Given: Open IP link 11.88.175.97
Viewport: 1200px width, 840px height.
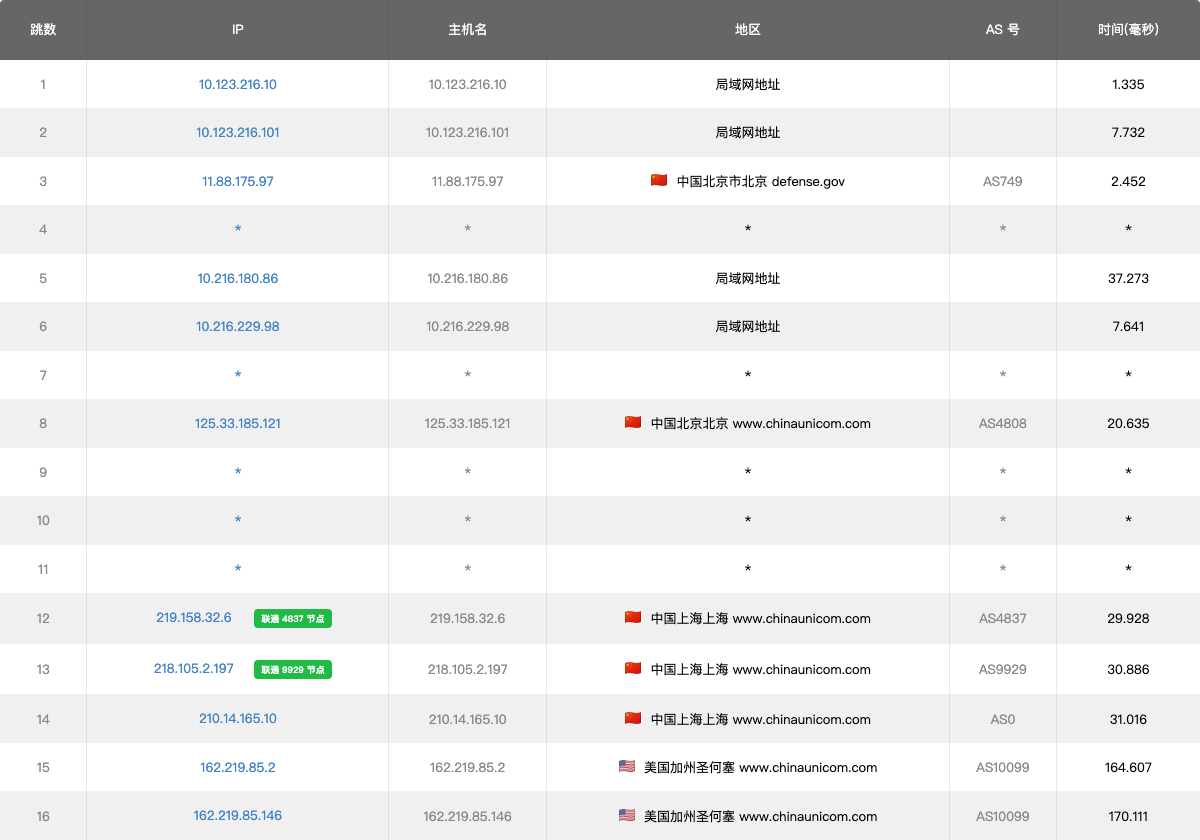Looking at the screenshot, I should [x=237, y=182].
